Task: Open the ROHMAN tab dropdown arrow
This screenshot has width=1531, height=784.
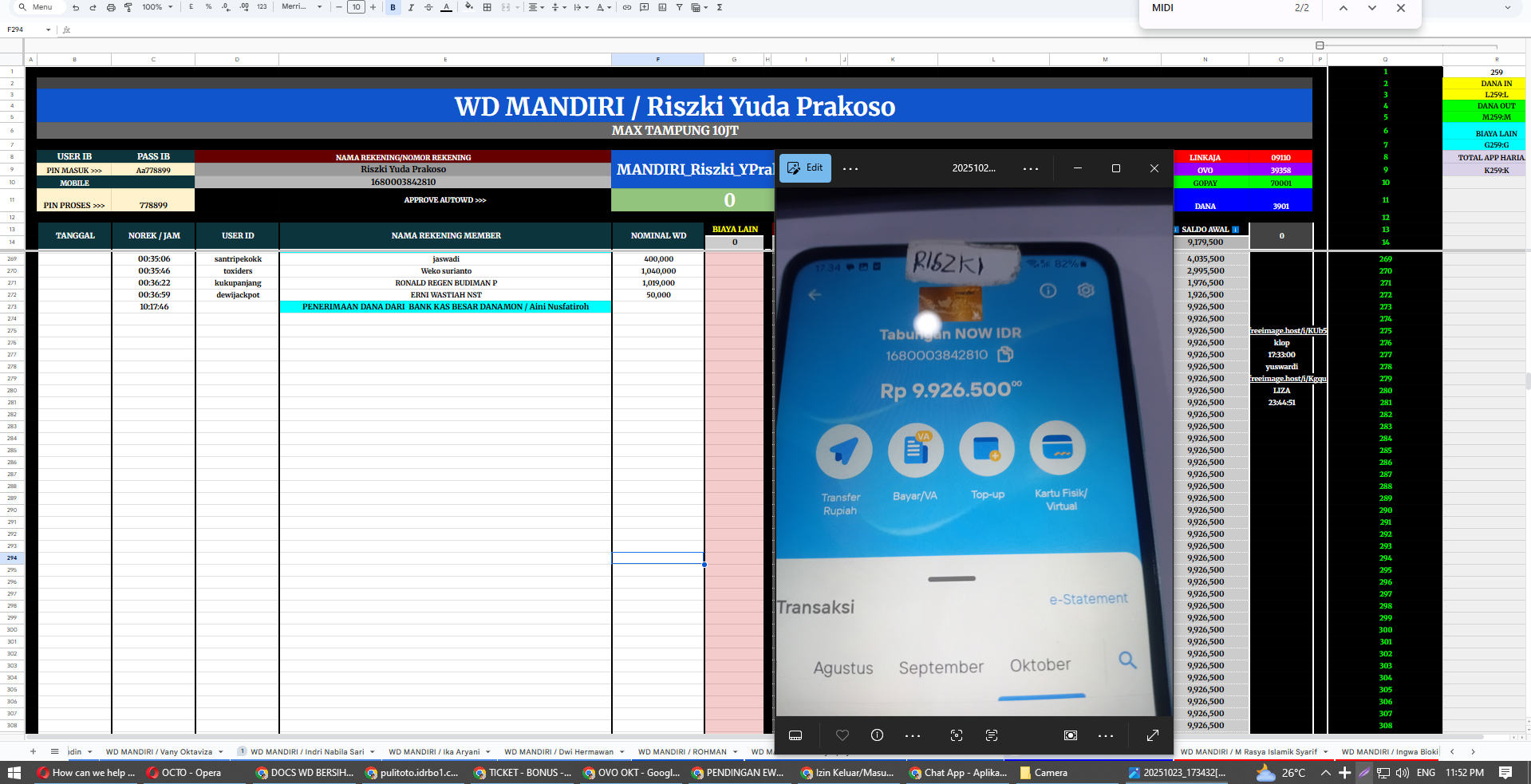Action: [735, 751]
